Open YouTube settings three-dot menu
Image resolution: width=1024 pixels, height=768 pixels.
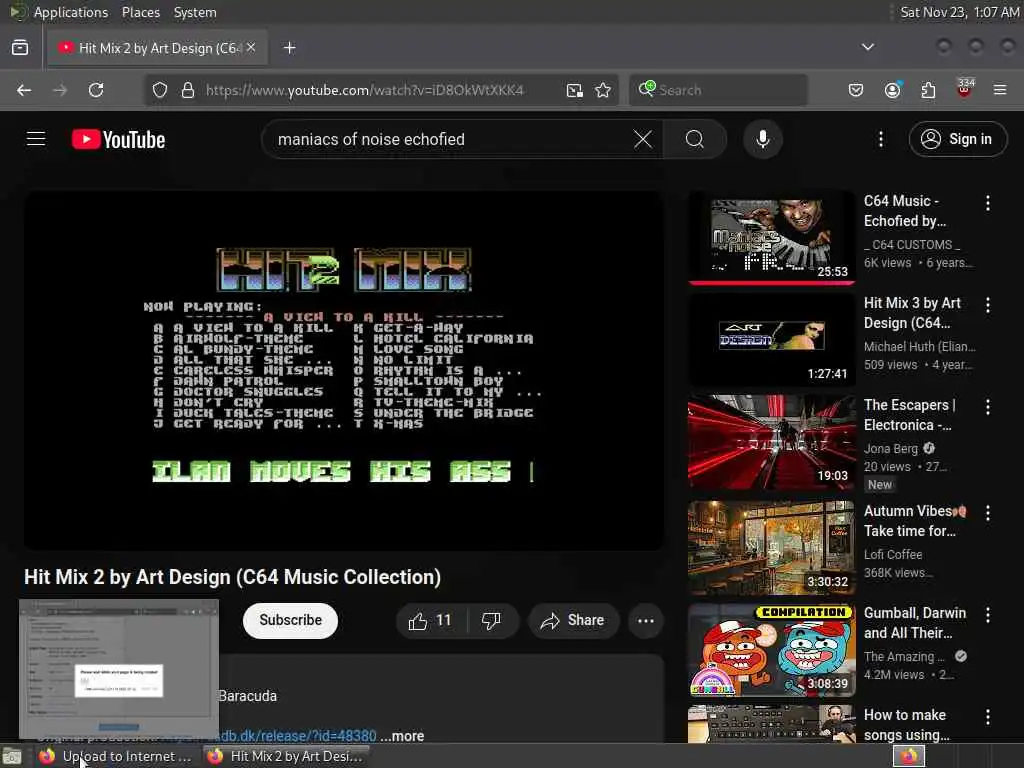click(880, 139)
